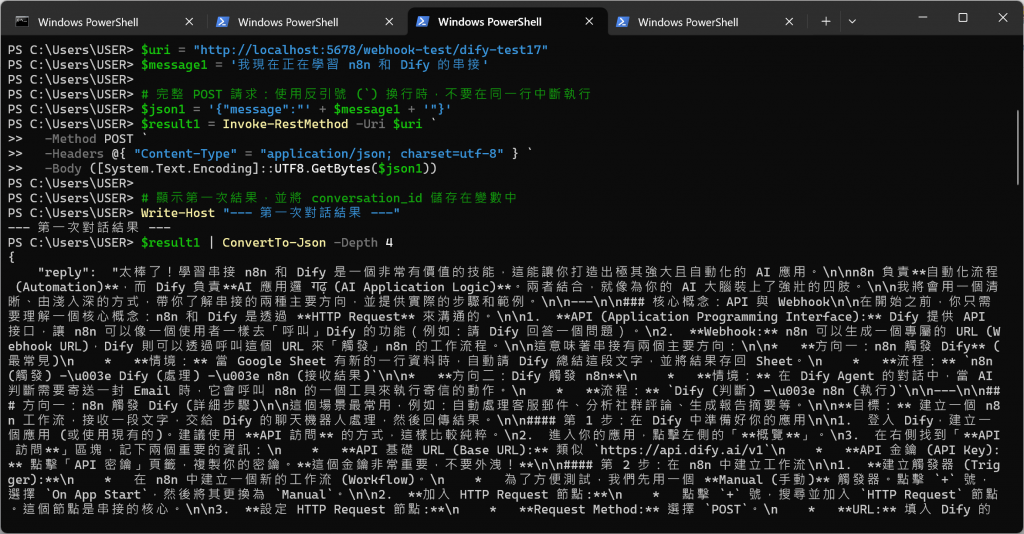
Task: Close the first Windows PowerShell tab
Action: coord(189,22)
